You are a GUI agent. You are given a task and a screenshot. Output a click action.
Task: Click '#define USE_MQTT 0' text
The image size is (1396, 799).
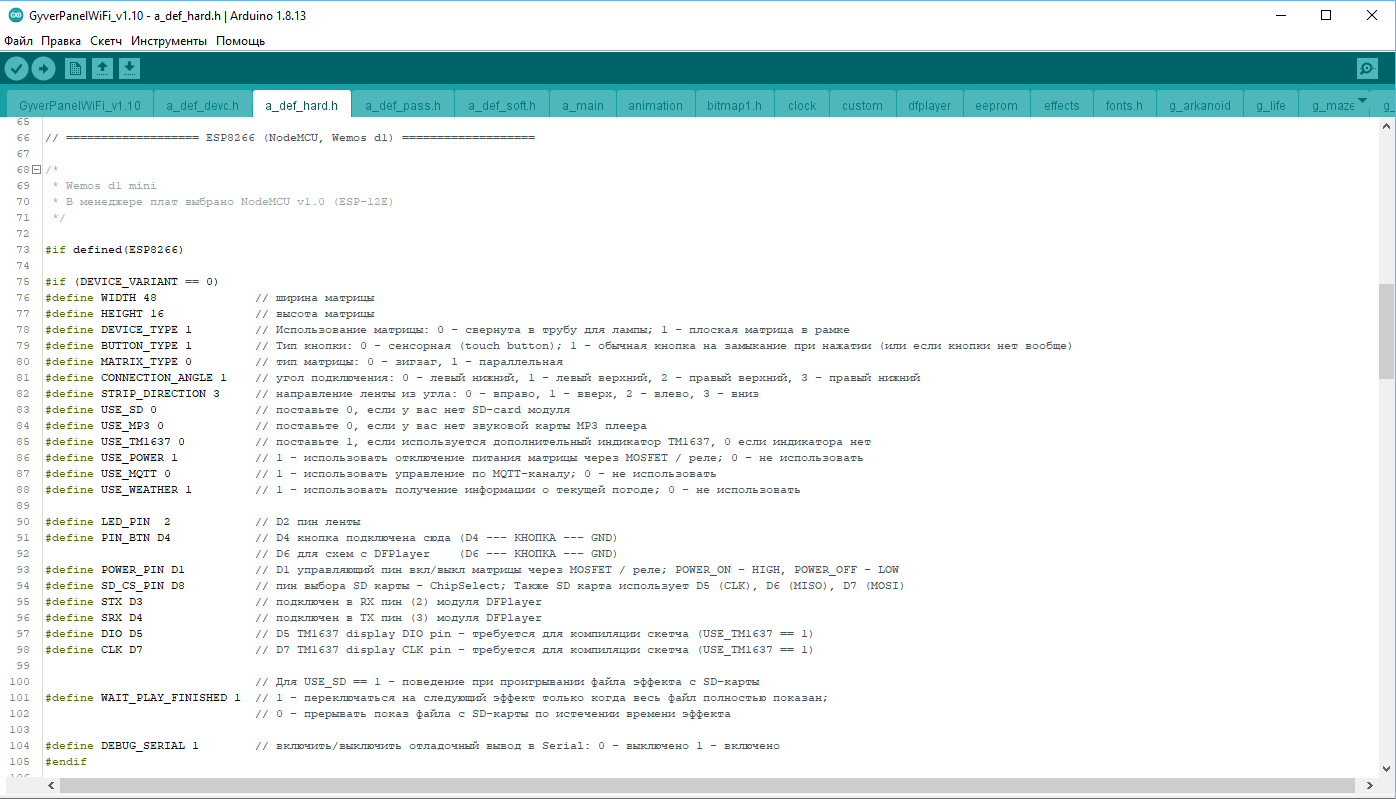tap(108, 474)
